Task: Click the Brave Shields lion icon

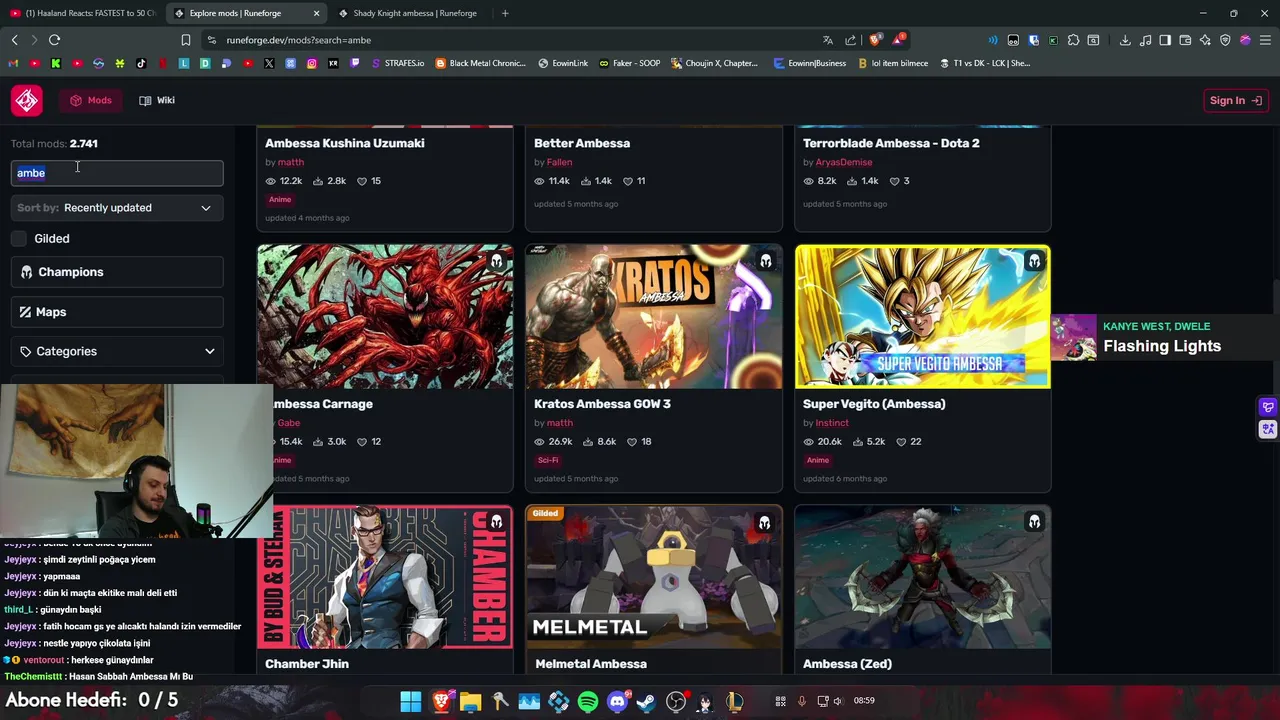Action: pyautogui.click(x=875, y=40)
